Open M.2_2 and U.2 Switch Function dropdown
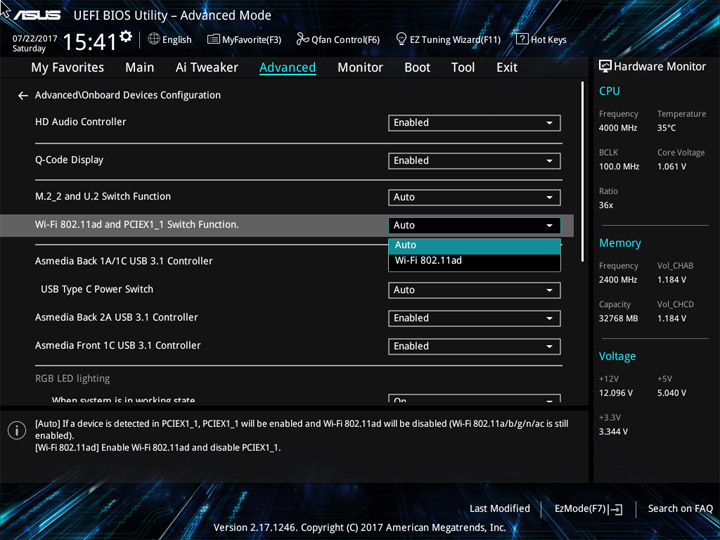The image size is (720, 540). 474,197
